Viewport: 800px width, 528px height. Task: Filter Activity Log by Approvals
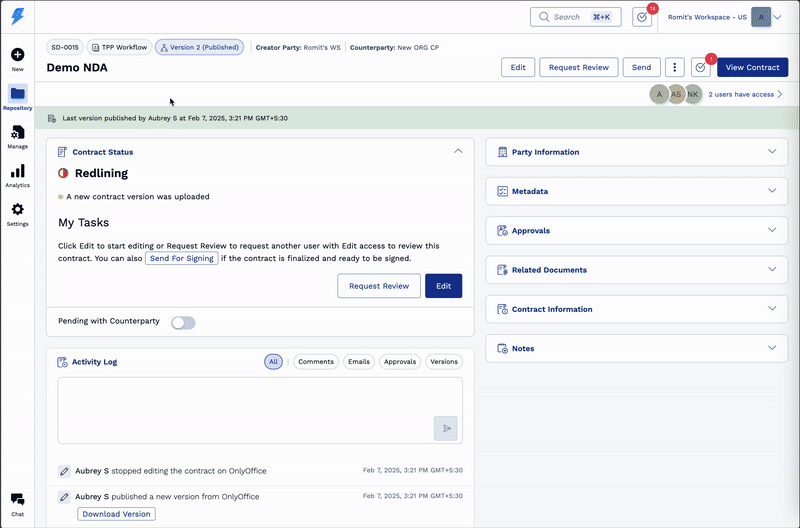[x=400, y=362]
